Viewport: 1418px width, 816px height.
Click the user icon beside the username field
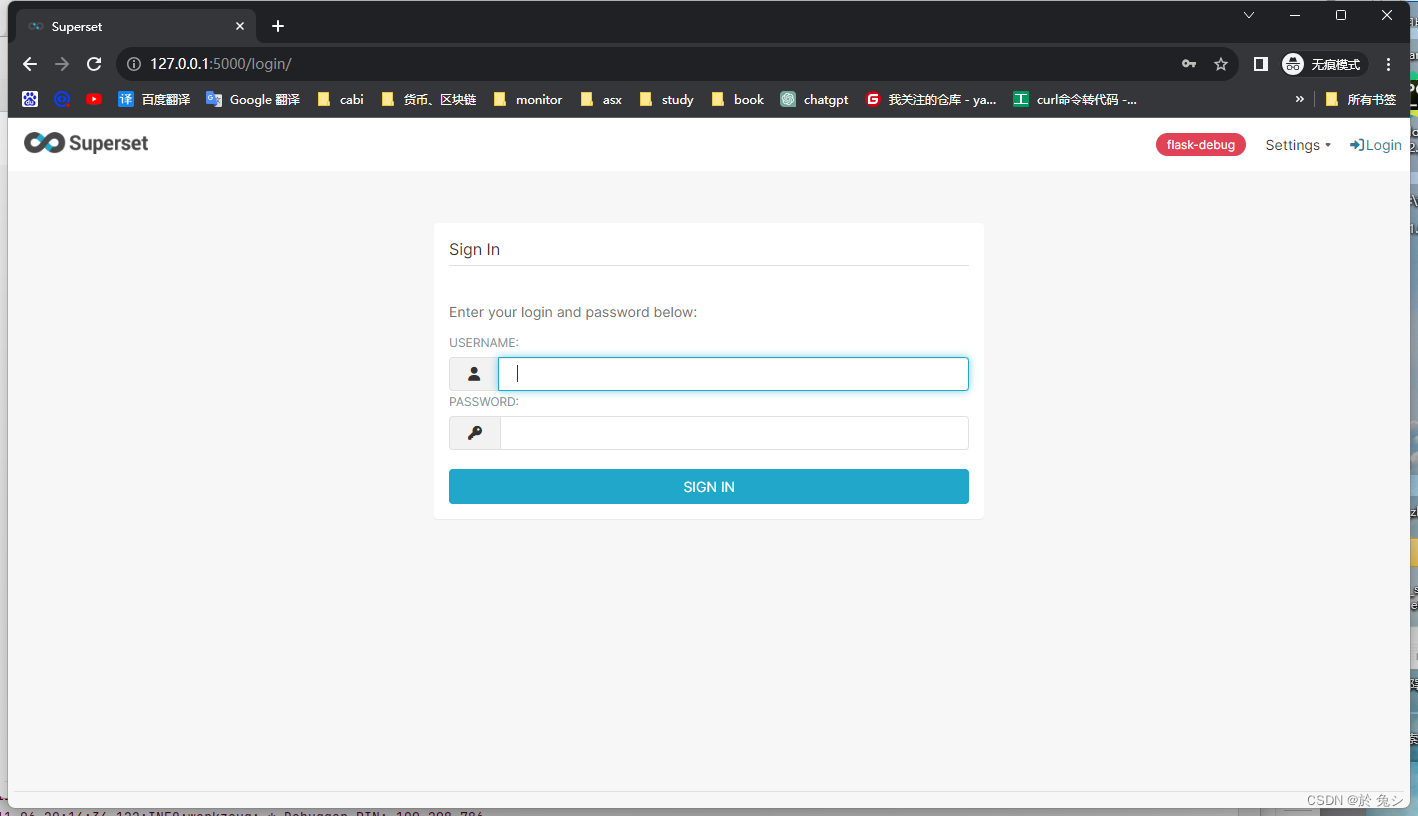click(474, 374)
